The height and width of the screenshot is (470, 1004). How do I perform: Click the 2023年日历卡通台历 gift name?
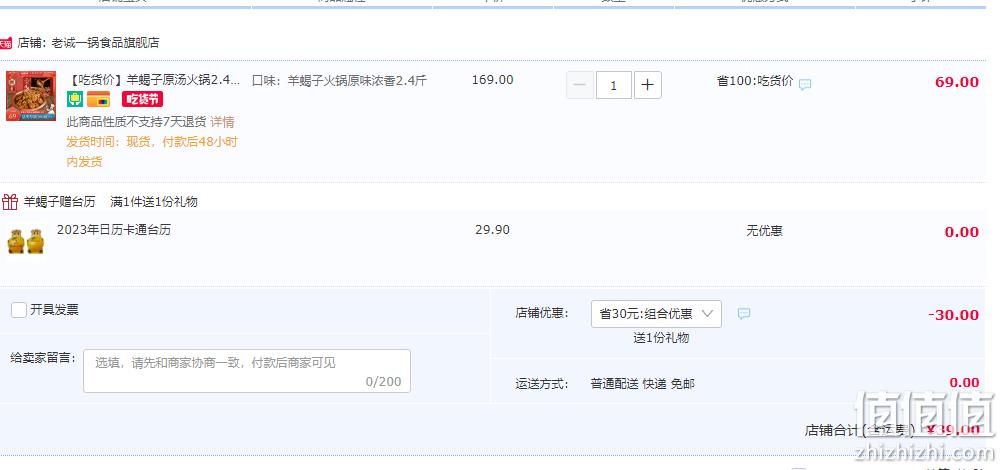114,230
